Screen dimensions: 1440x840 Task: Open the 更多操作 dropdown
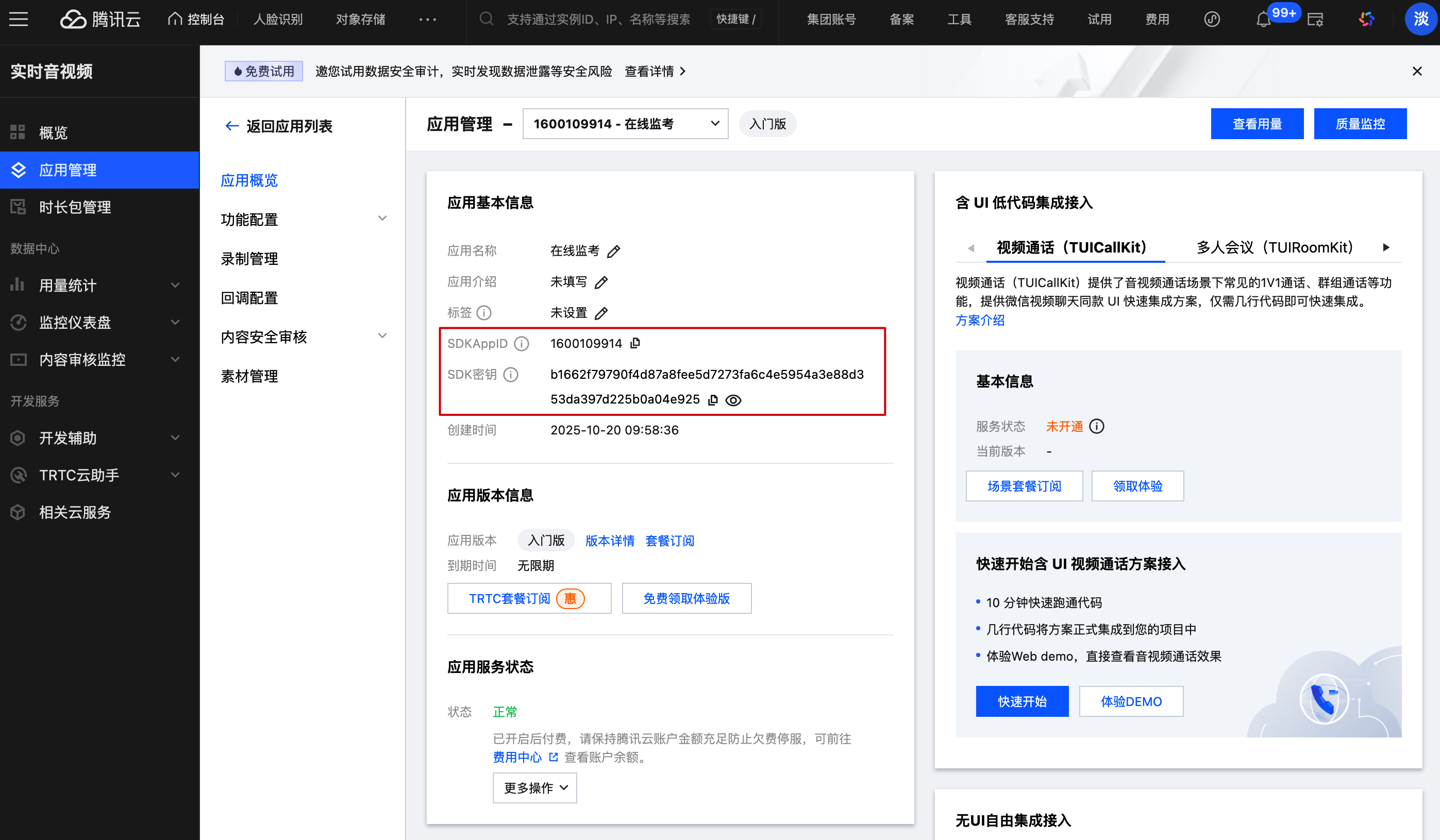(x=534, y=788)
